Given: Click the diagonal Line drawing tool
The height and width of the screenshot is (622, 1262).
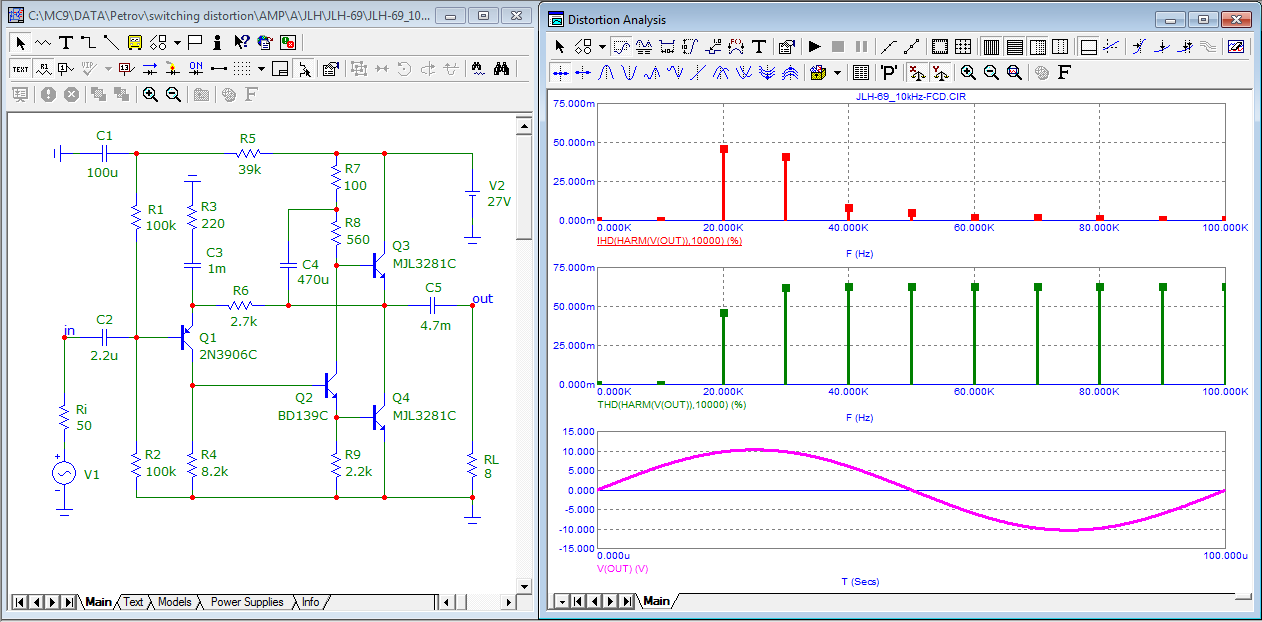Looking at the screenshot, I should [x=111, y=43].
